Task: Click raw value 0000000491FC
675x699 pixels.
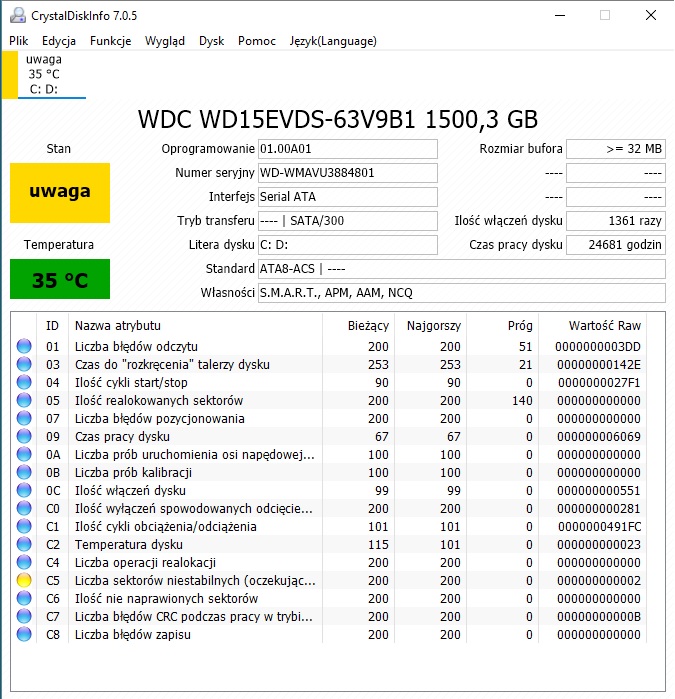Action: click(599, 526)
